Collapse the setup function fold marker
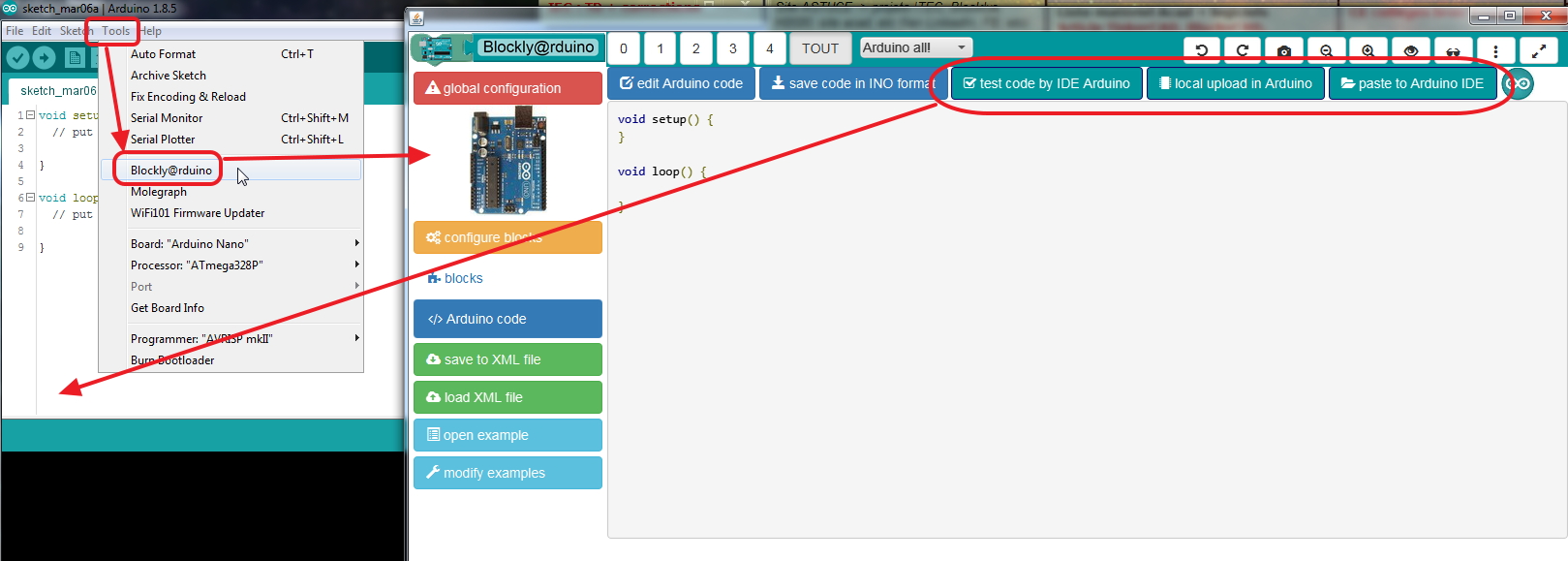The width and height of the screenshot is (1568, 561). (x=30, y=115)
